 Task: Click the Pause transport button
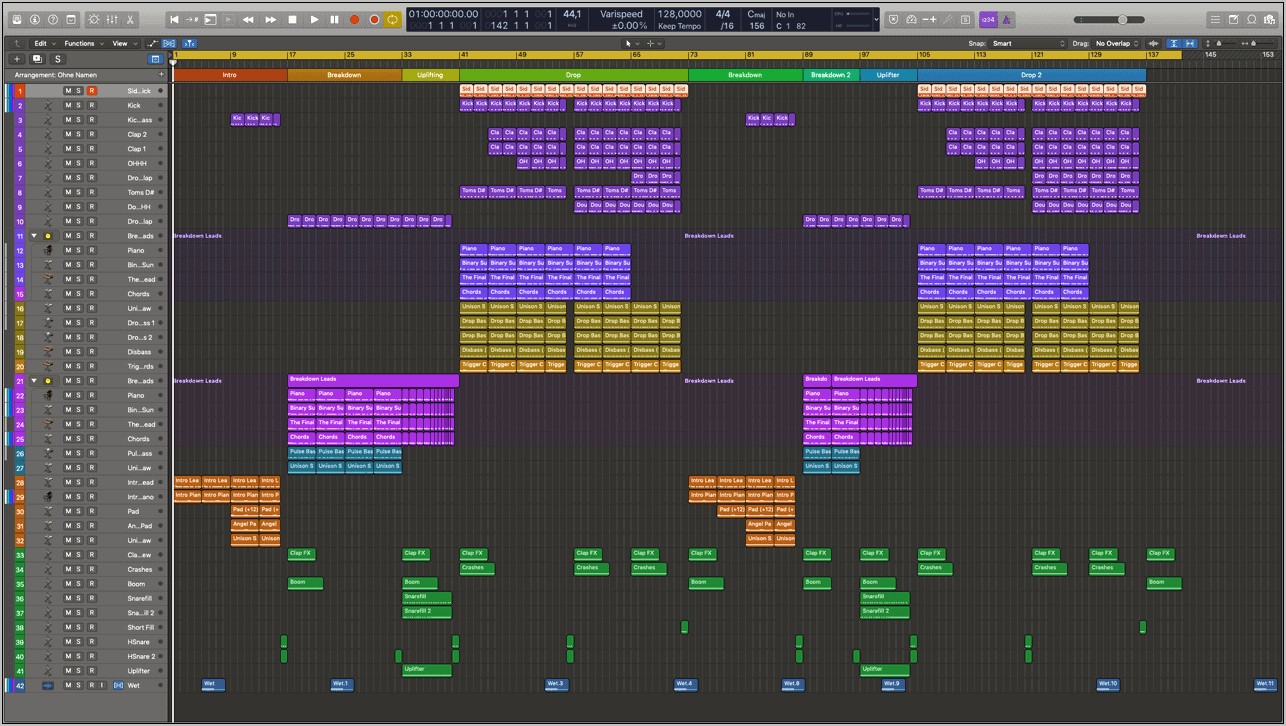coord(334,19)
